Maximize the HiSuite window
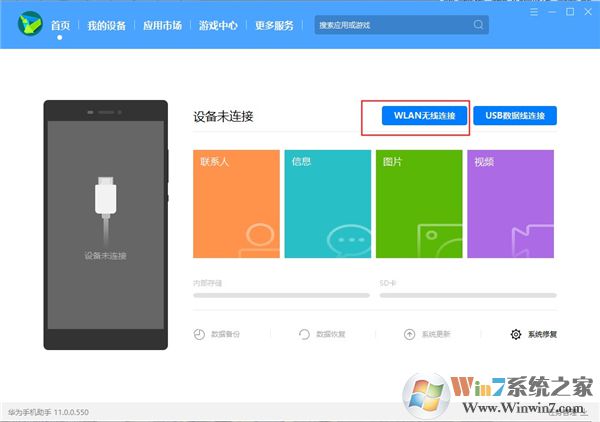 pyautogui.click(x=570, y=12)
